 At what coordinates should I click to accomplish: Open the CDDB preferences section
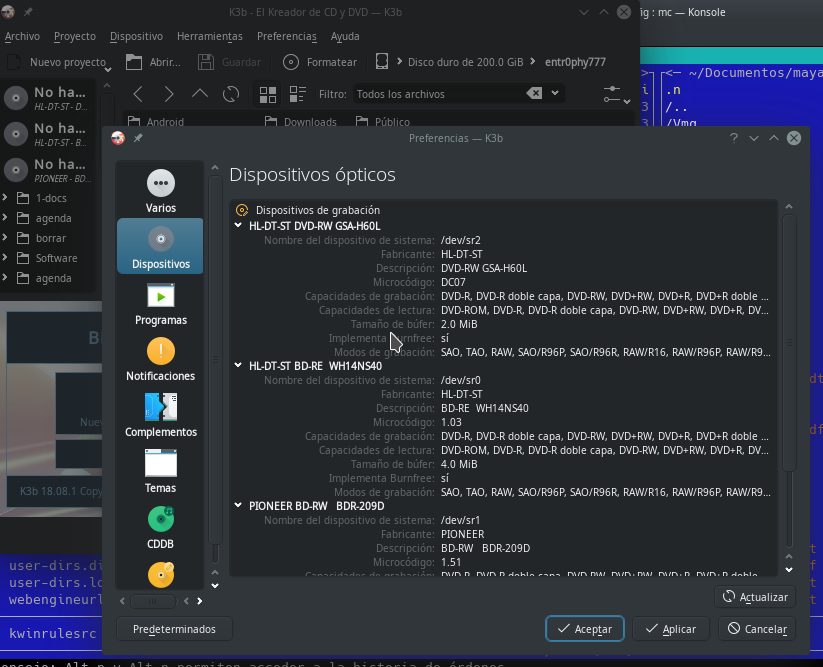[161, 527]
